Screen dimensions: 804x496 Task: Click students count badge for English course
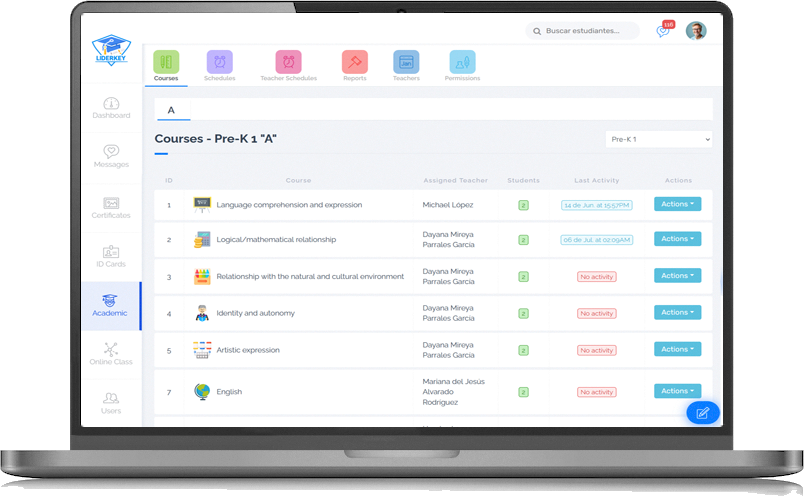[523, 392]
